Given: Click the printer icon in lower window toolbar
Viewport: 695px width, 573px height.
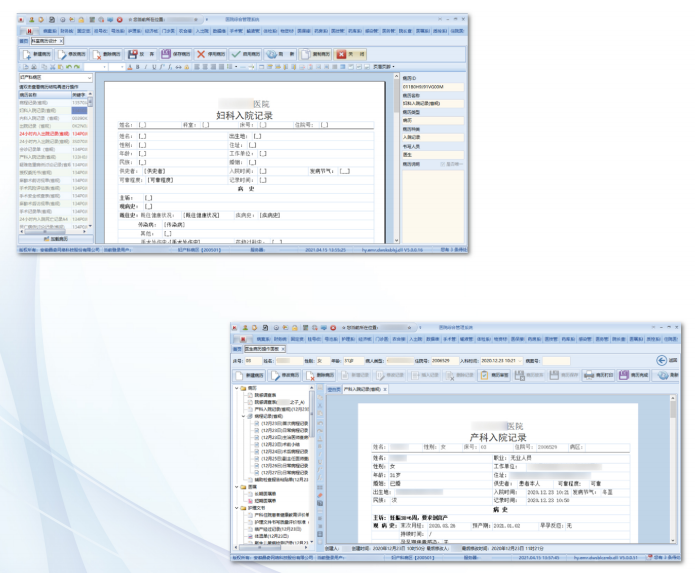Looking at the screenshot, I should point(589,375).
